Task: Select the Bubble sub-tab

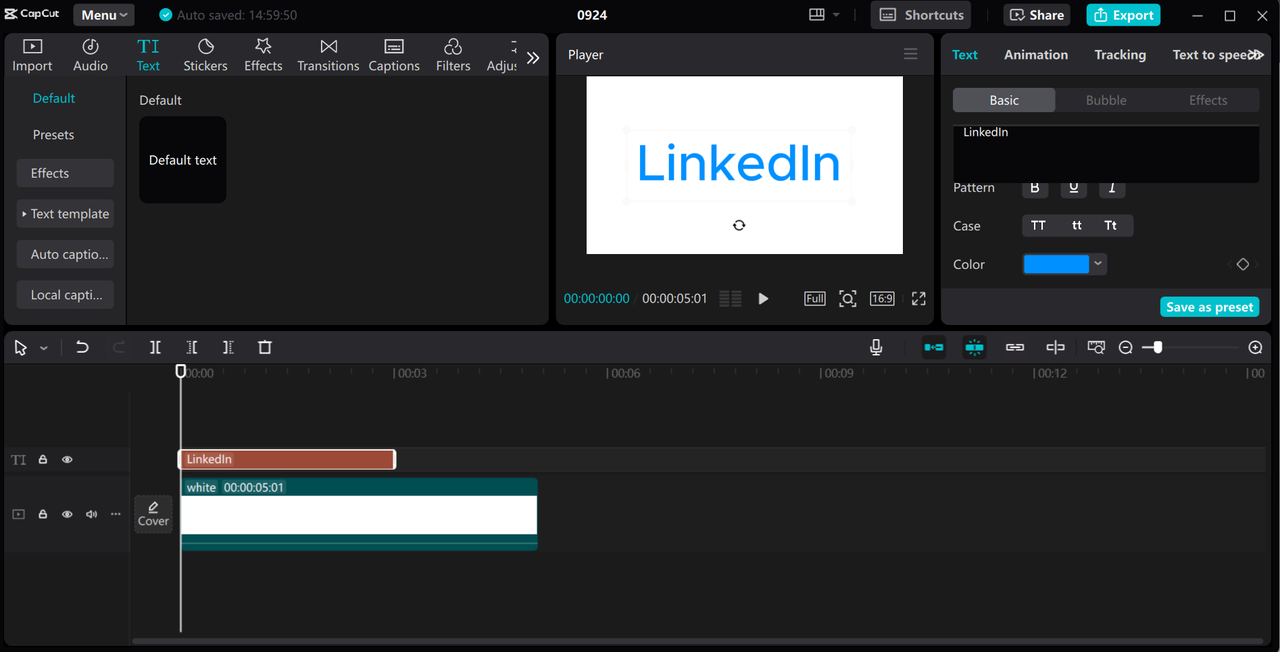Action: [x=1106, y=100]
